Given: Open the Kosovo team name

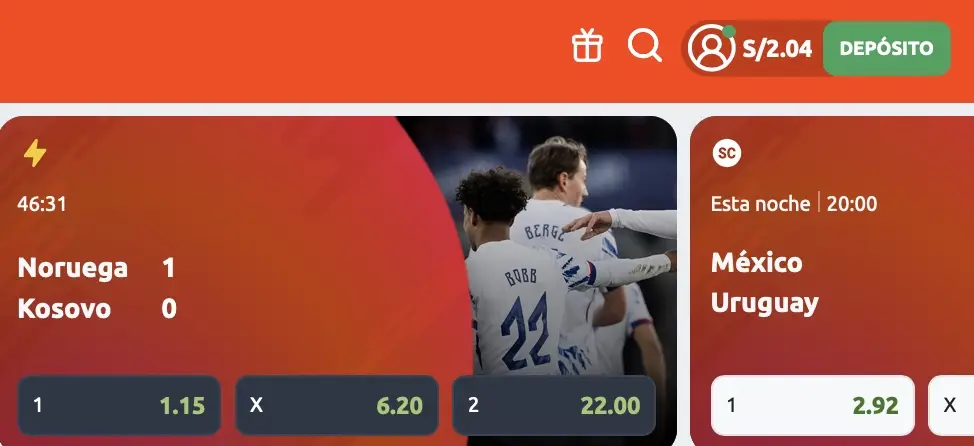Looking at the screenshot, I should tap(64, 308).
